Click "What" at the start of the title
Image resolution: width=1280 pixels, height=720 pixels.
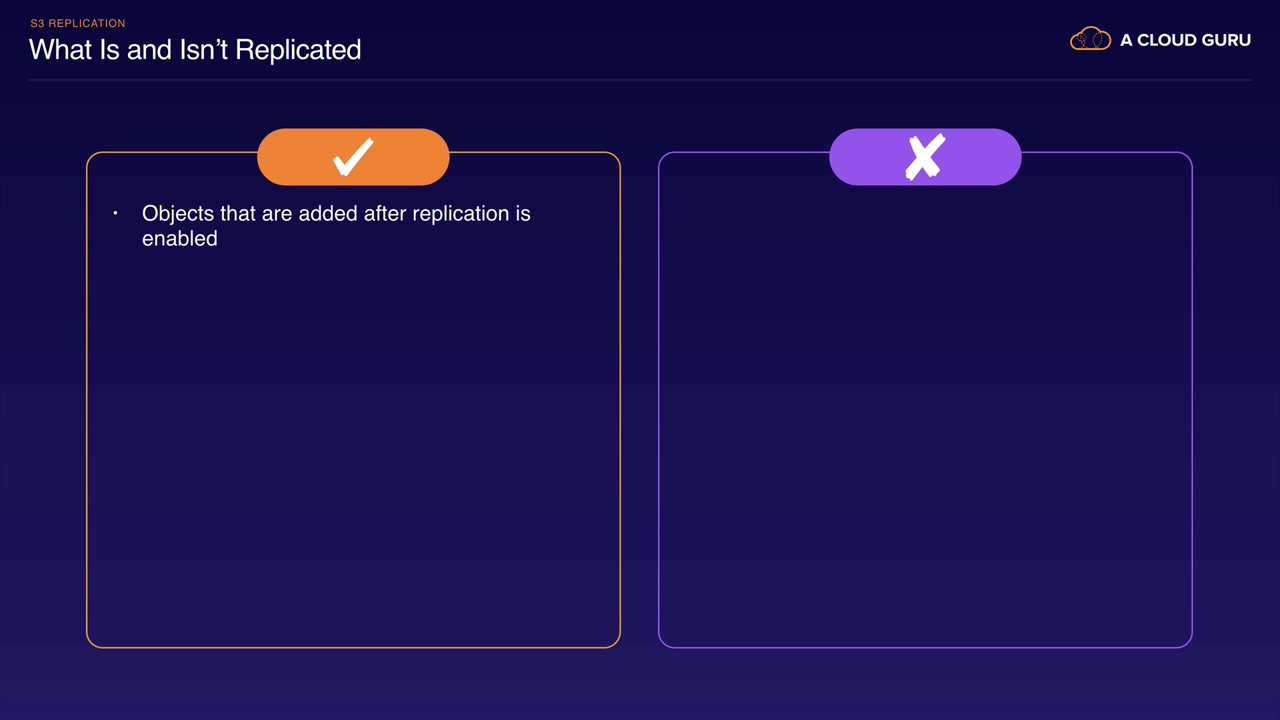[x=61, y=50]
